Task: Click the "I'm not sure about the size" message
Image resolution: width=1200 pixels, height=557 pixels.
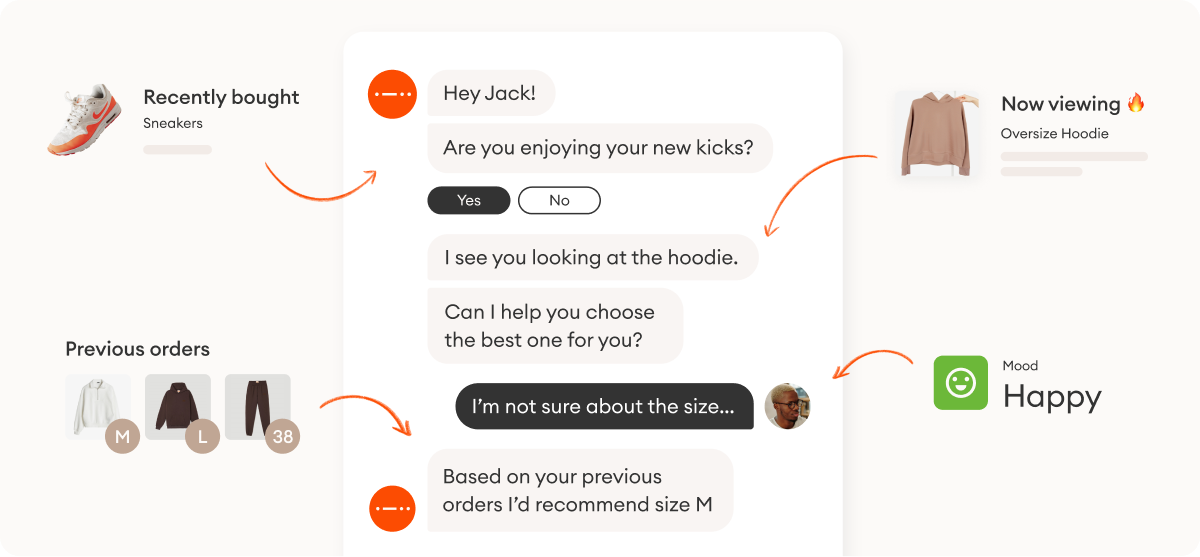Action: pos(604,407)
